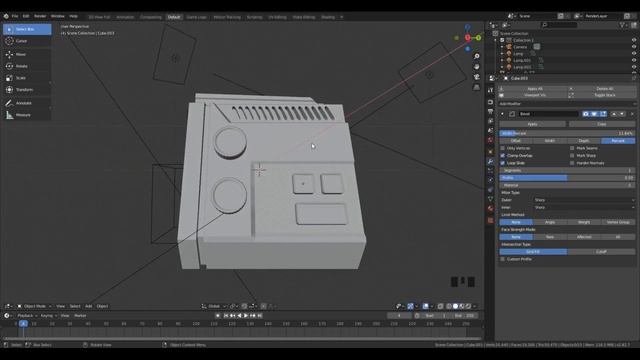
Task: Select the Cursor tool
Action: 27,41
